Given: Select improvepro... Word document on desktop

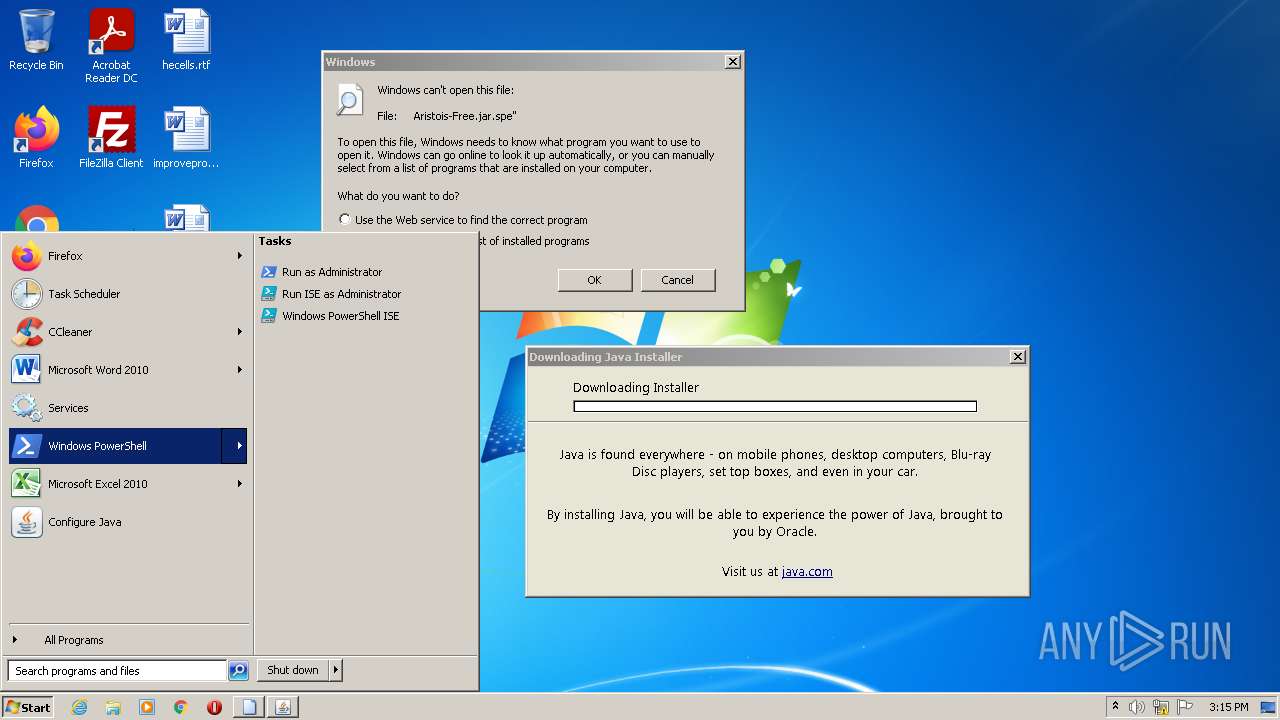Looking at the screenshot, I should click(x=186, y=138).
